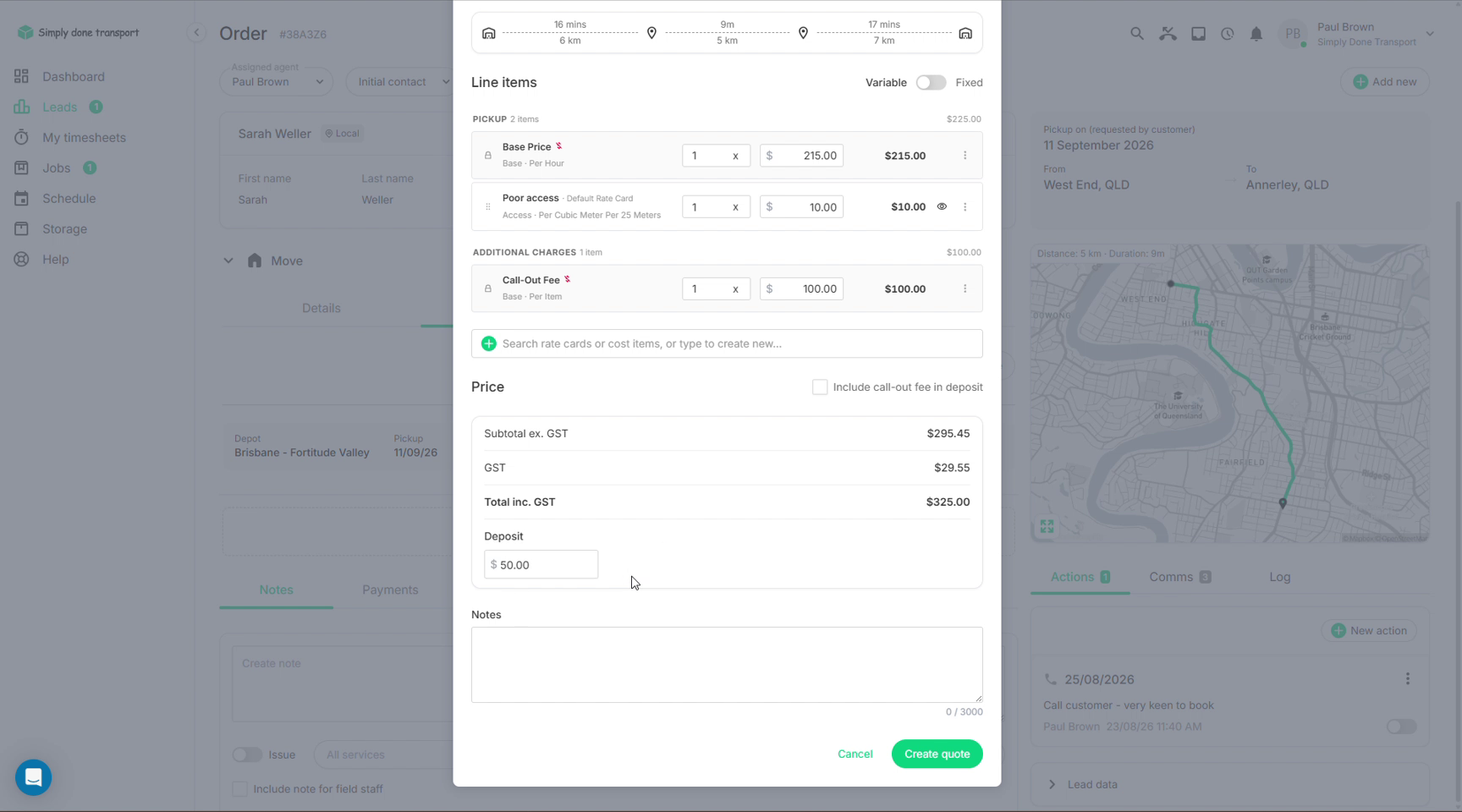
Task: Open options menu for Base Price line
Action: [965, 156]
